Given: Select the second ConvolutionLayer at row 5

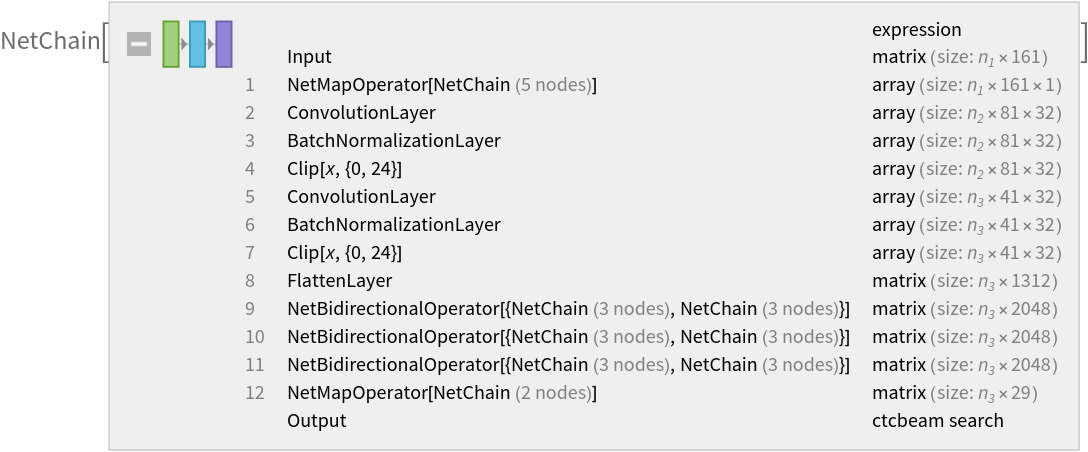Looking at the screenshot, I should 361,197.
